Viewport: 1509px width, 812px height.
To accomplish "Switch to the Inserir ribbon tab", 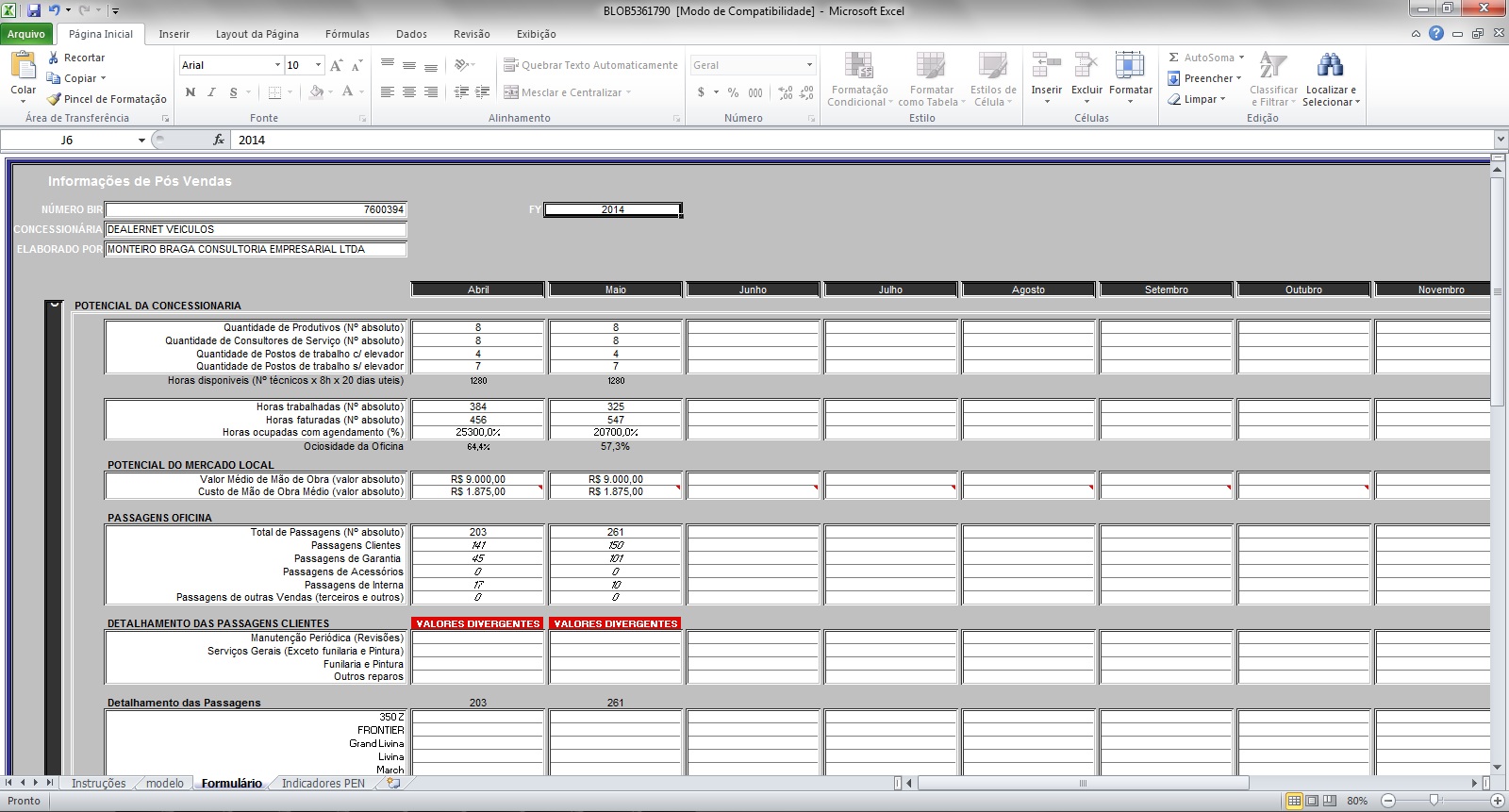I will coord(174,34).
